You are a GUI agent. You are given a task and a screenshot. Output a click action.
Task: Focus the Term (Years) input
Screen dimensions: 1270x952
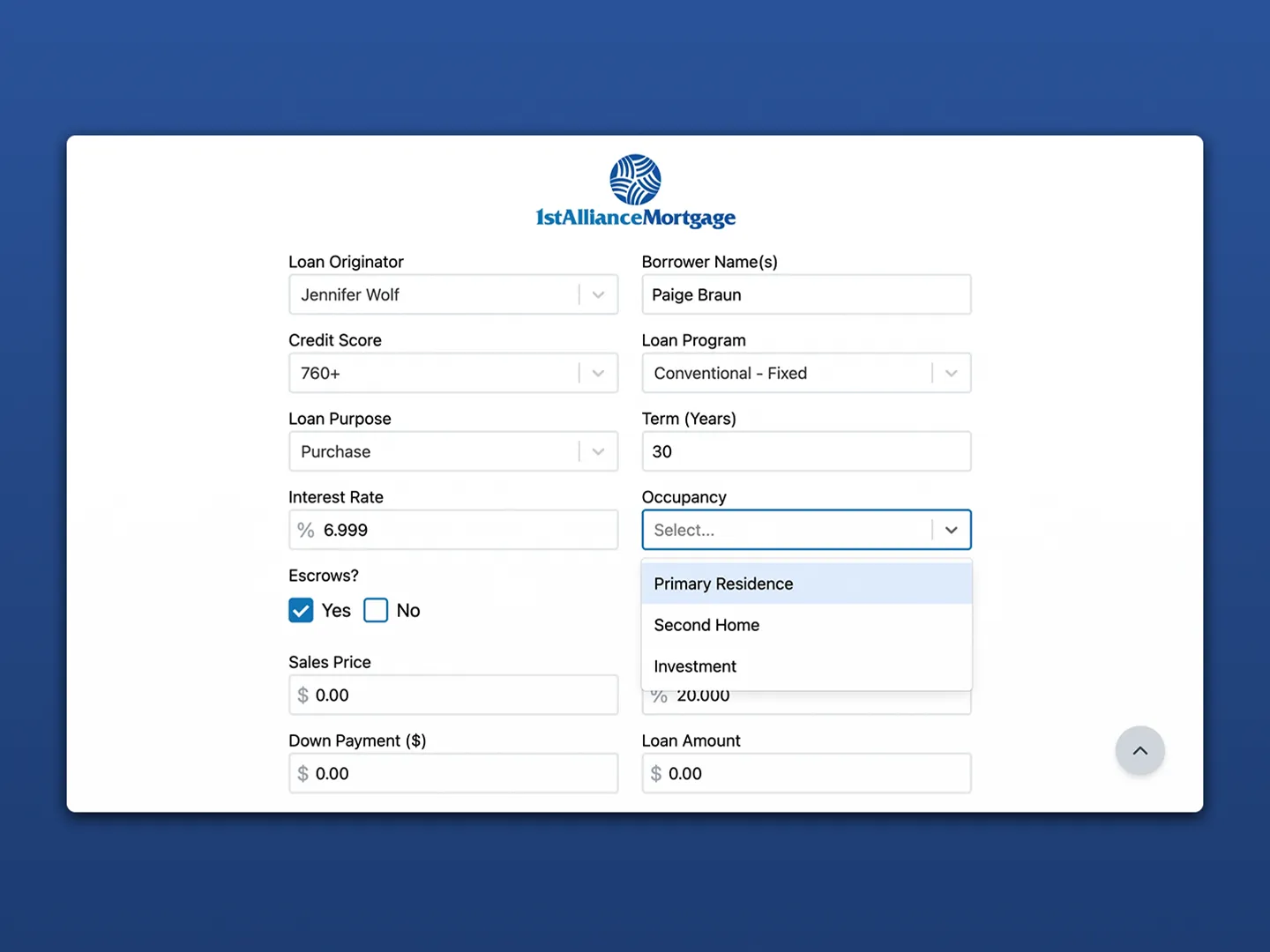tap(806, 452)
